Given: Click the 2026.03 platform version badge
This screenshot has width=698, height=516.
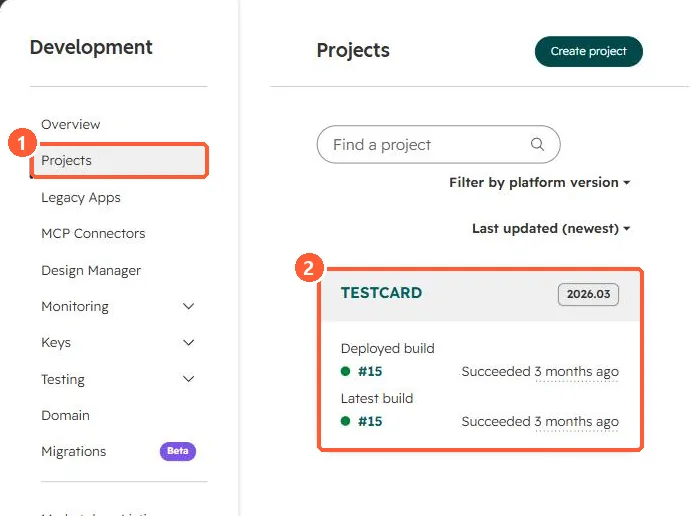Looking at the screenshot, I should click(588, 294).
